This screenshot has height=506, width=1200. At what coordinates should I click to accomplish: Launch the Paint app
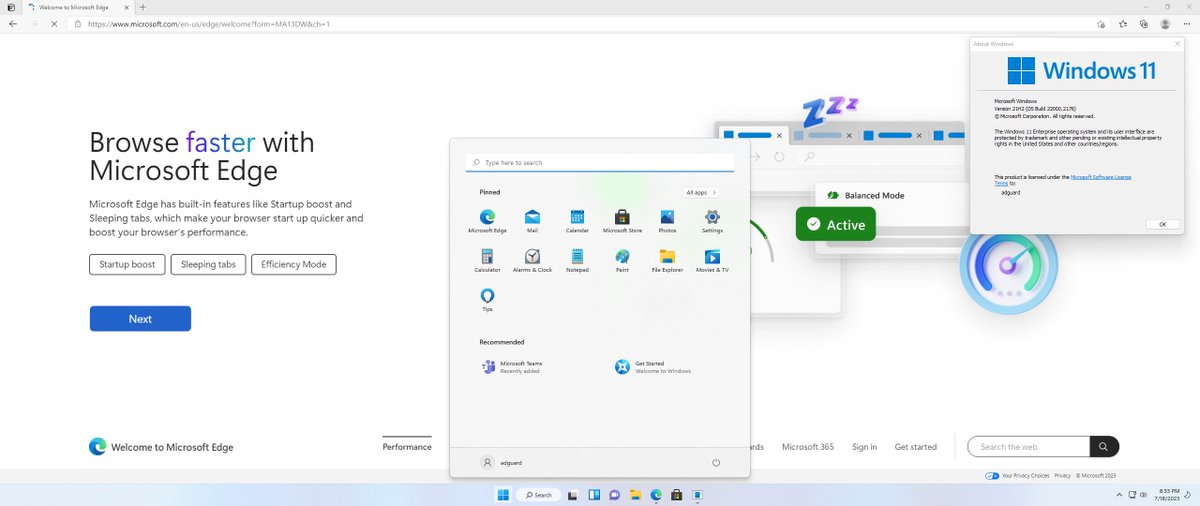click(622, 260)
